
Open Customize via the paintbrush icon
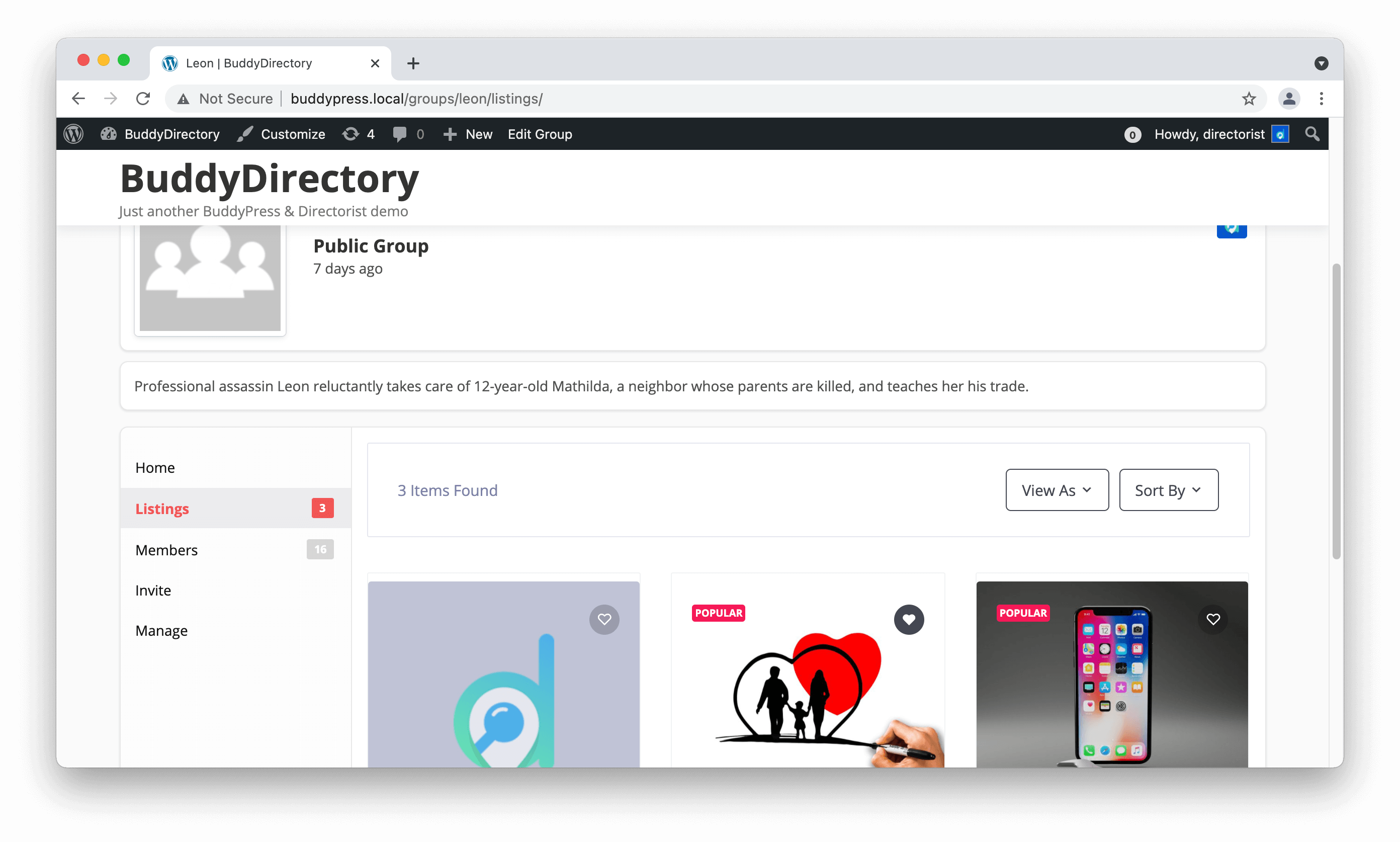coord(244,134)
